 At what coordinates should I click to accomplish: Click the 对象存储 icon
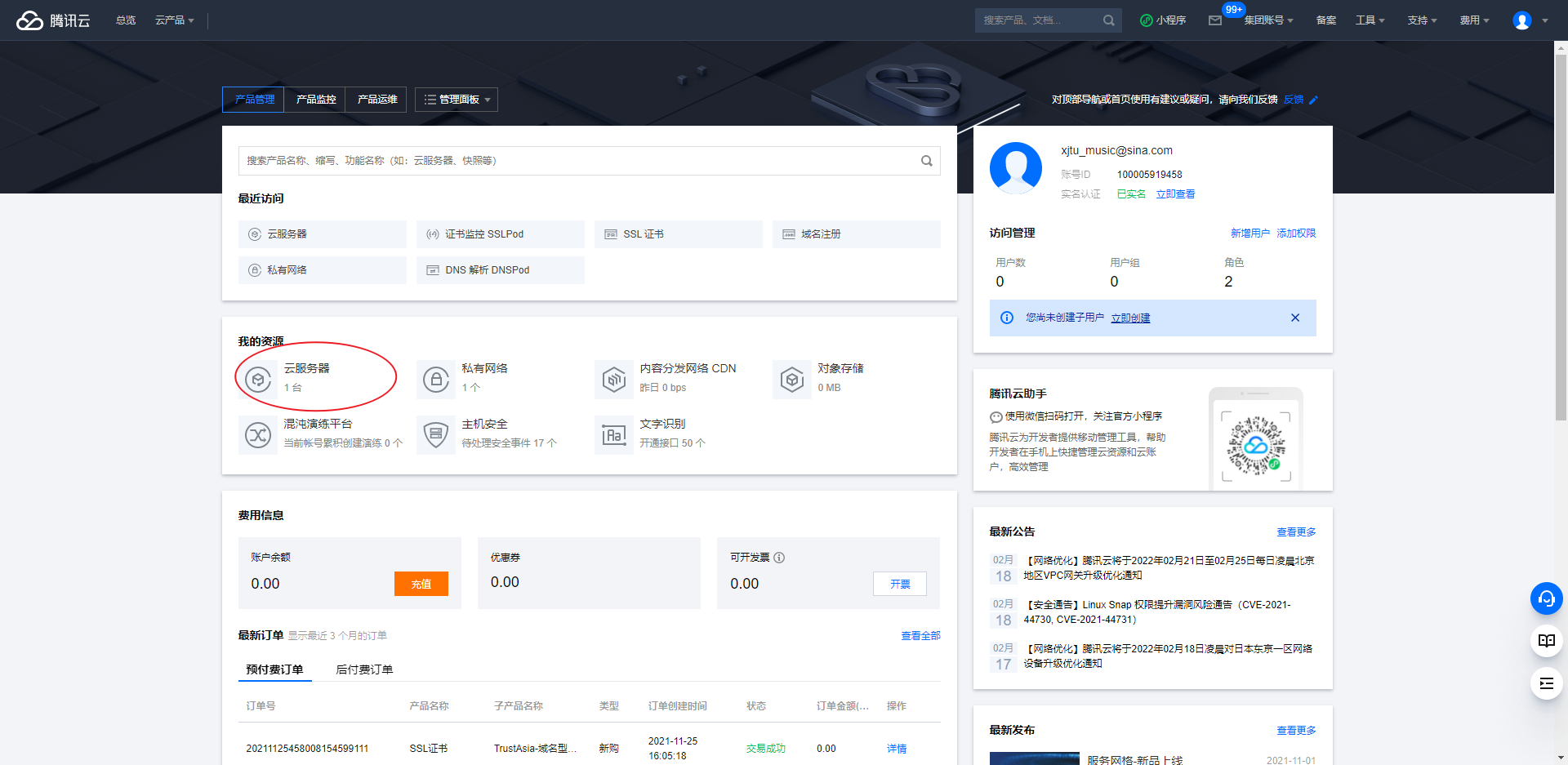pos(792,380)
